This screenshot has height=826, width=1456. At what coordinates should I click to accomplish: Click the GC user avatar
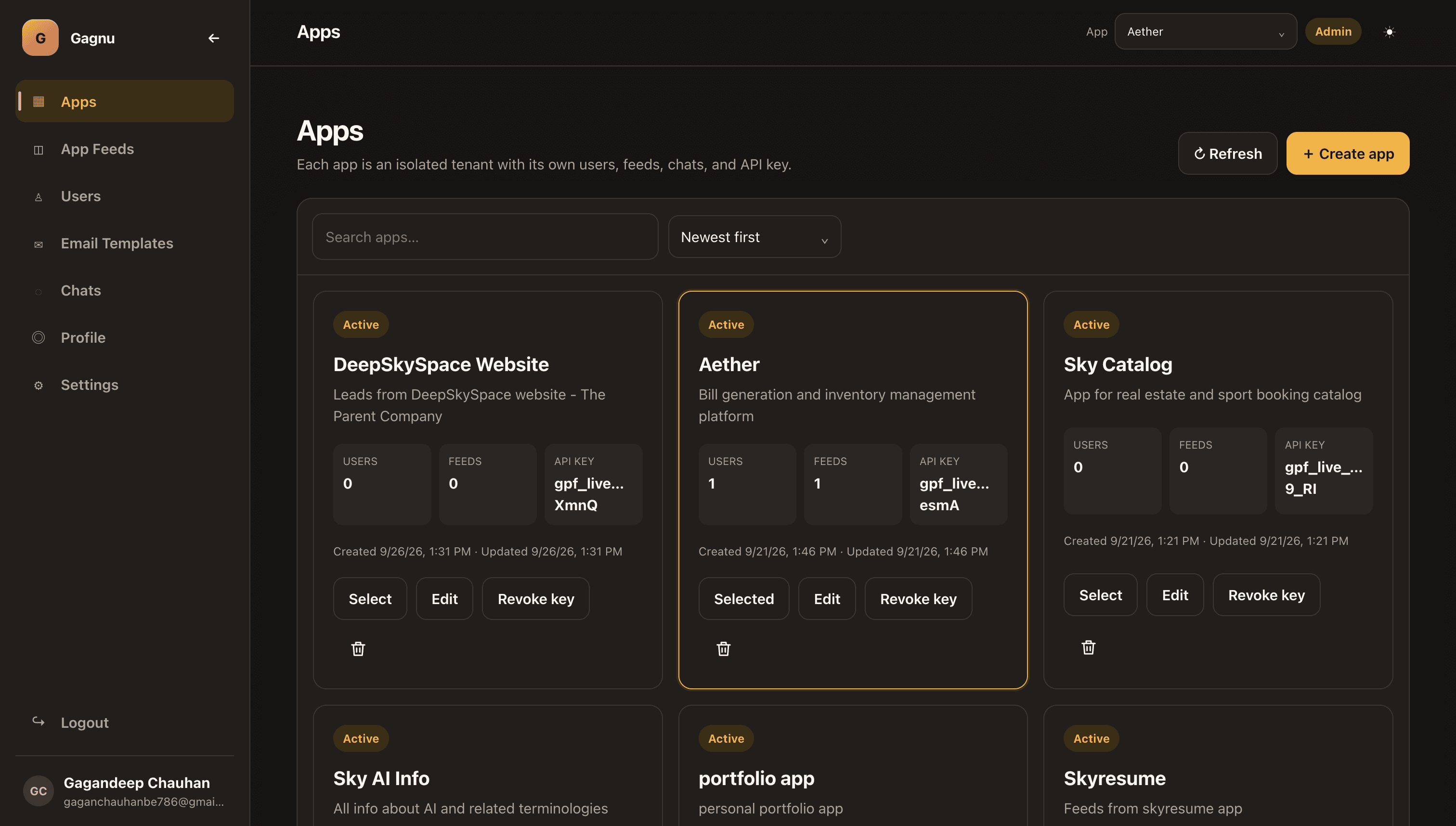tap(39, 791)
